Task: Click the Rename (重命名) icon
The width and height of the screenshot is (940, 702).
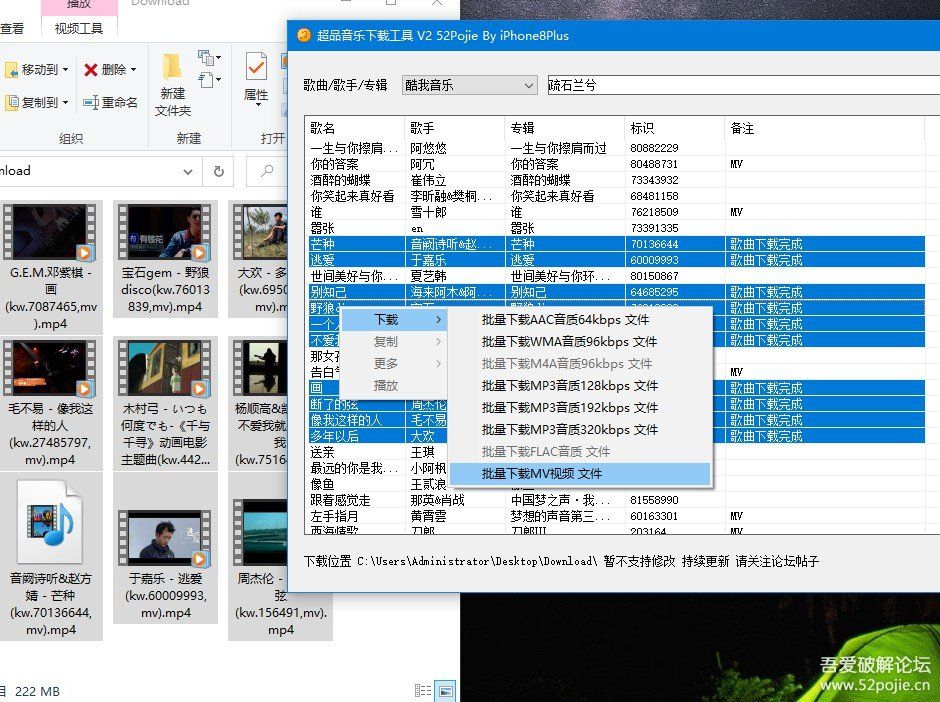Action: tap(91, 103)
